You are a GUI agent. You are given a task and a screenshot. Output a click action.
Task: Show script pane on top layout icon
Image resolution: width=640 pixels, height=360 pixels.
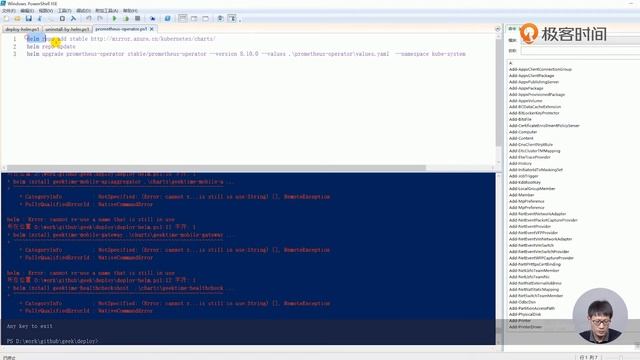tap(182, 18)
